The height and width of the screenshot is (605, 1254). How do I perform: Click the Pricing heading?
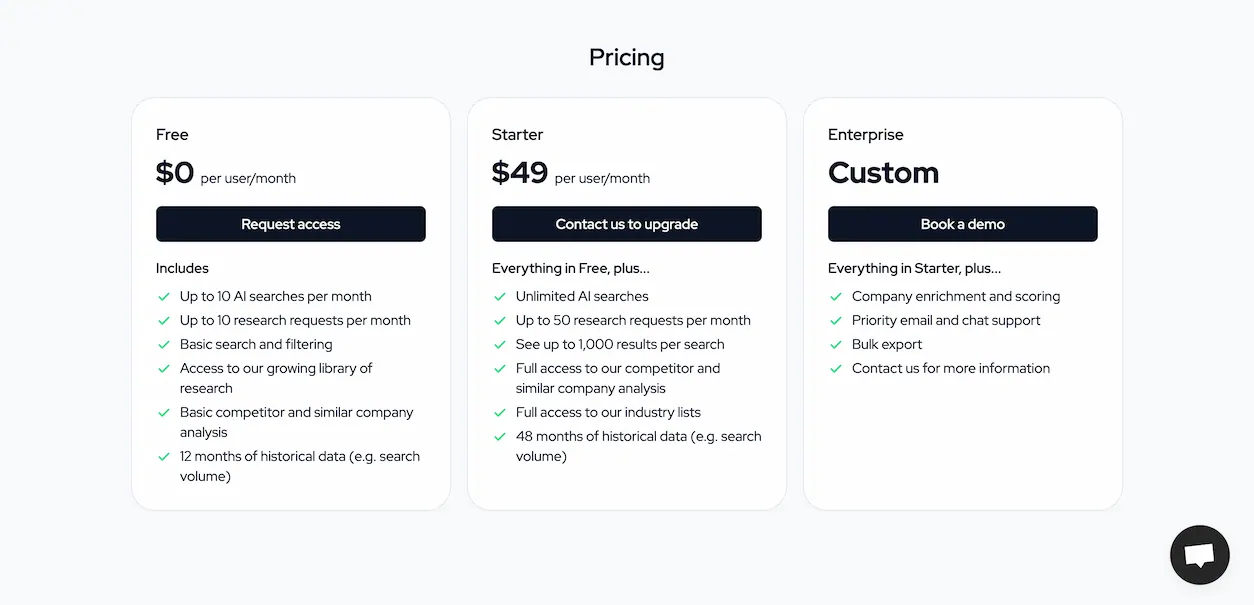626,57
